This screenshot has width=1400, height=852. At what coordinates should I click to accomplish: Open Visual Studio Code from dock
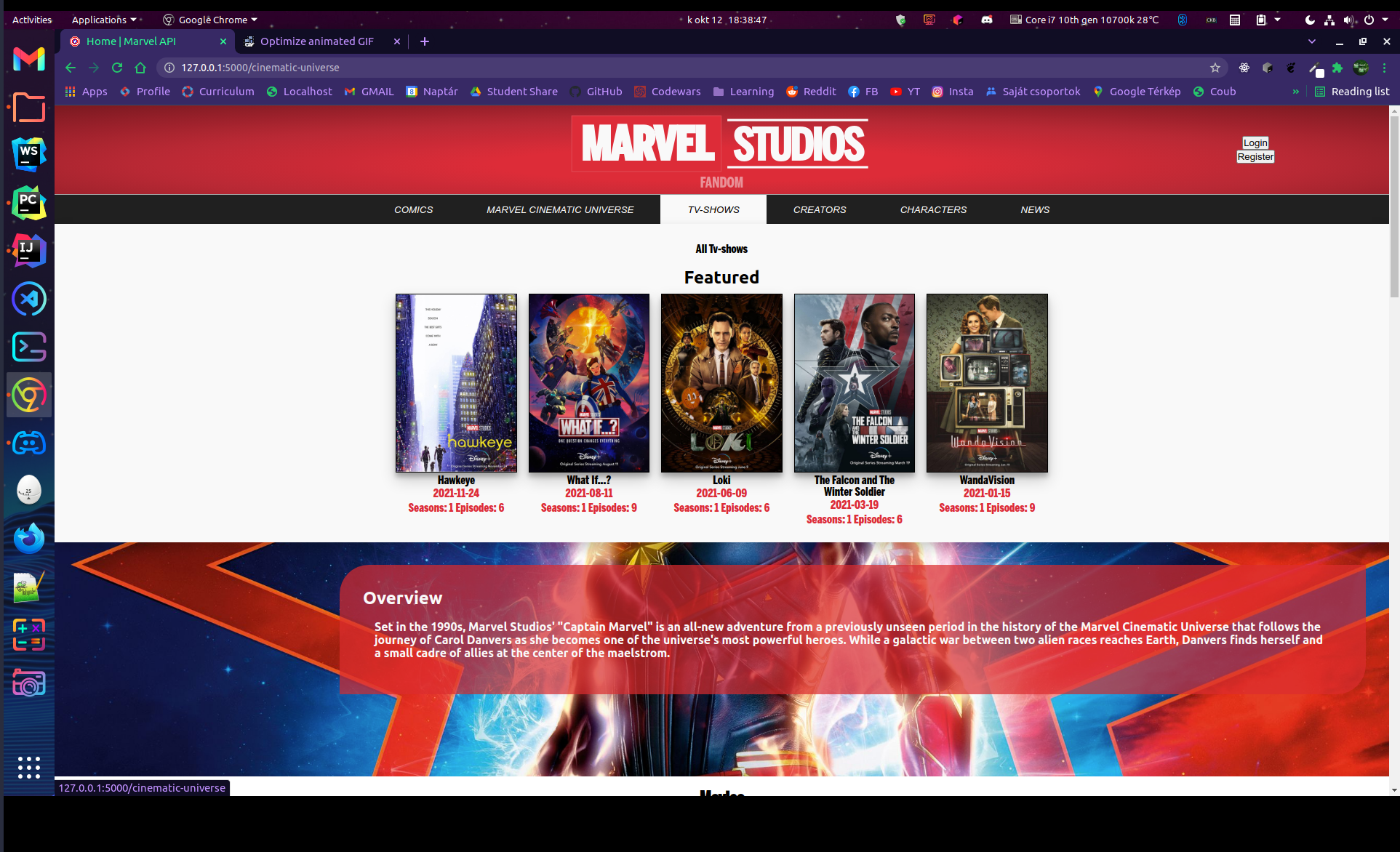[29, 299]
